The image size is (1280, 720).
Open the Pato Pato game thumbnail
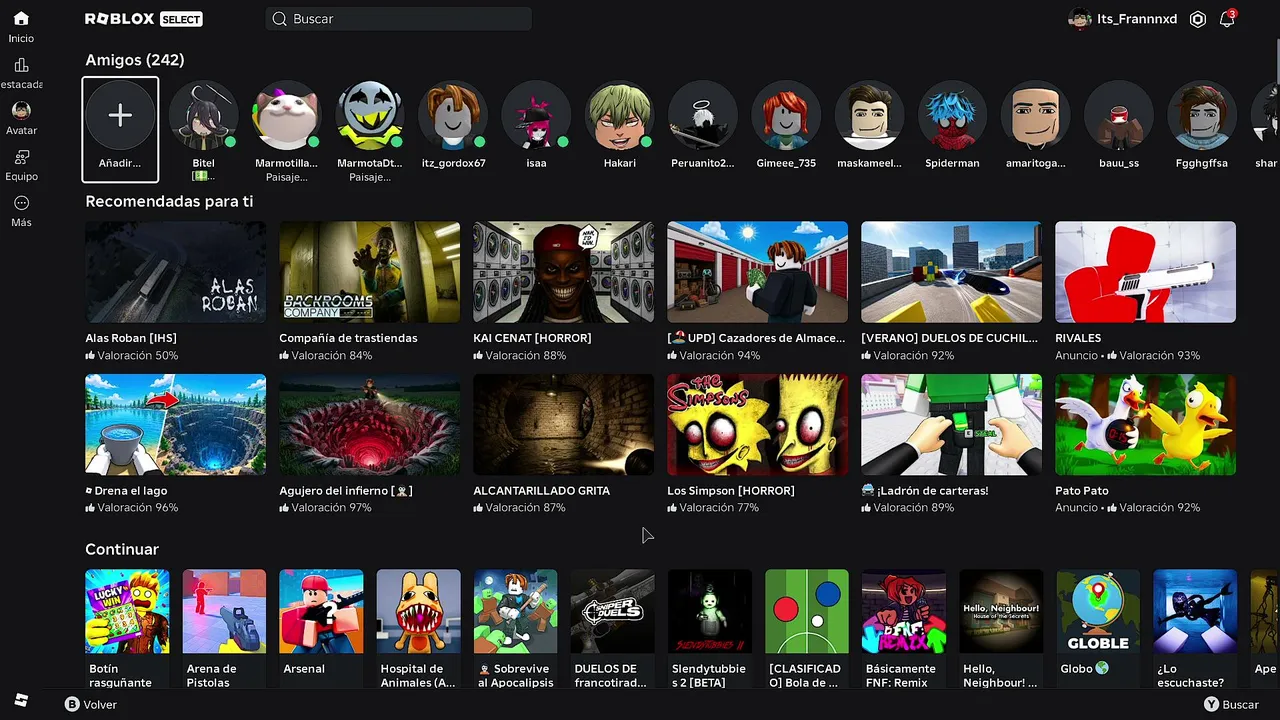coord(1146,425)
